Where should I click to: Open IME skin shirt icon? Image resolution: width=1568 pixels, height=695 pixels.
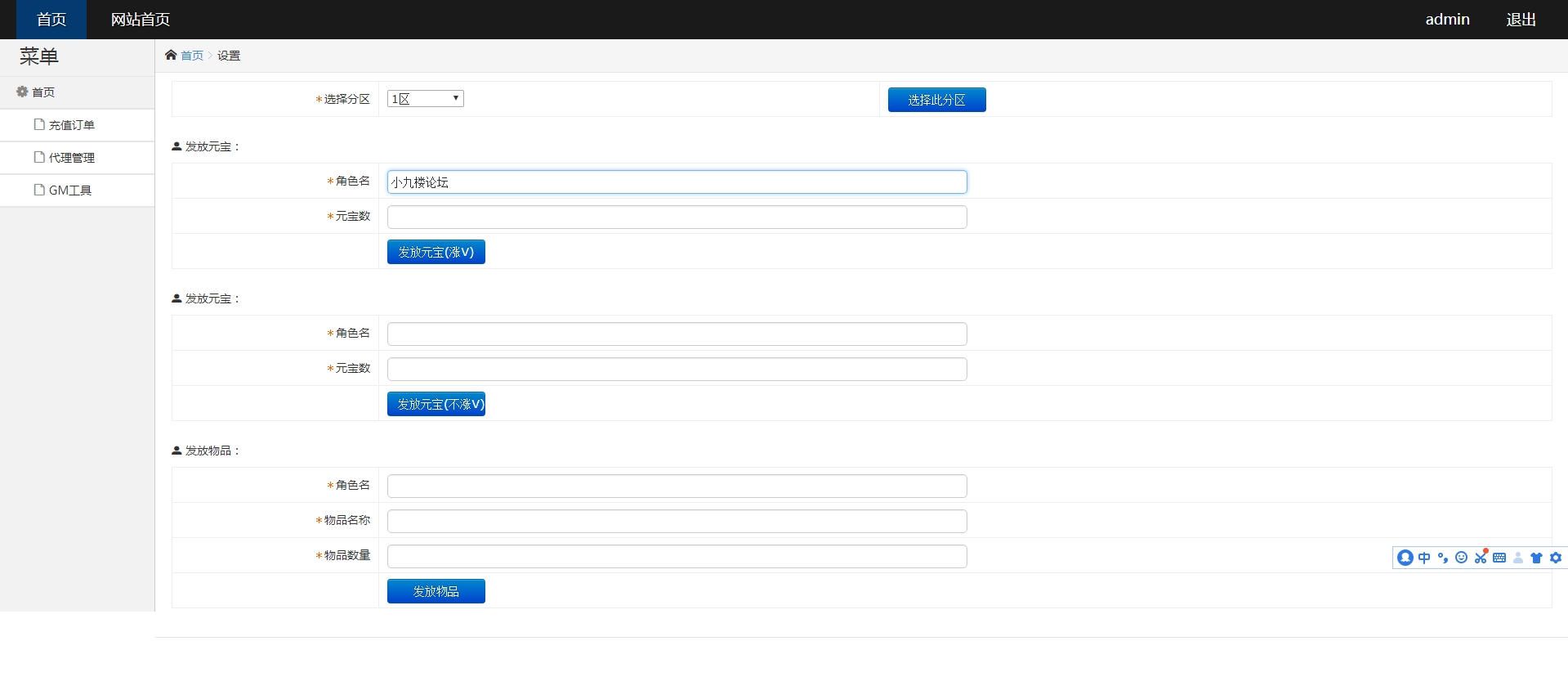click(1536, 558)
